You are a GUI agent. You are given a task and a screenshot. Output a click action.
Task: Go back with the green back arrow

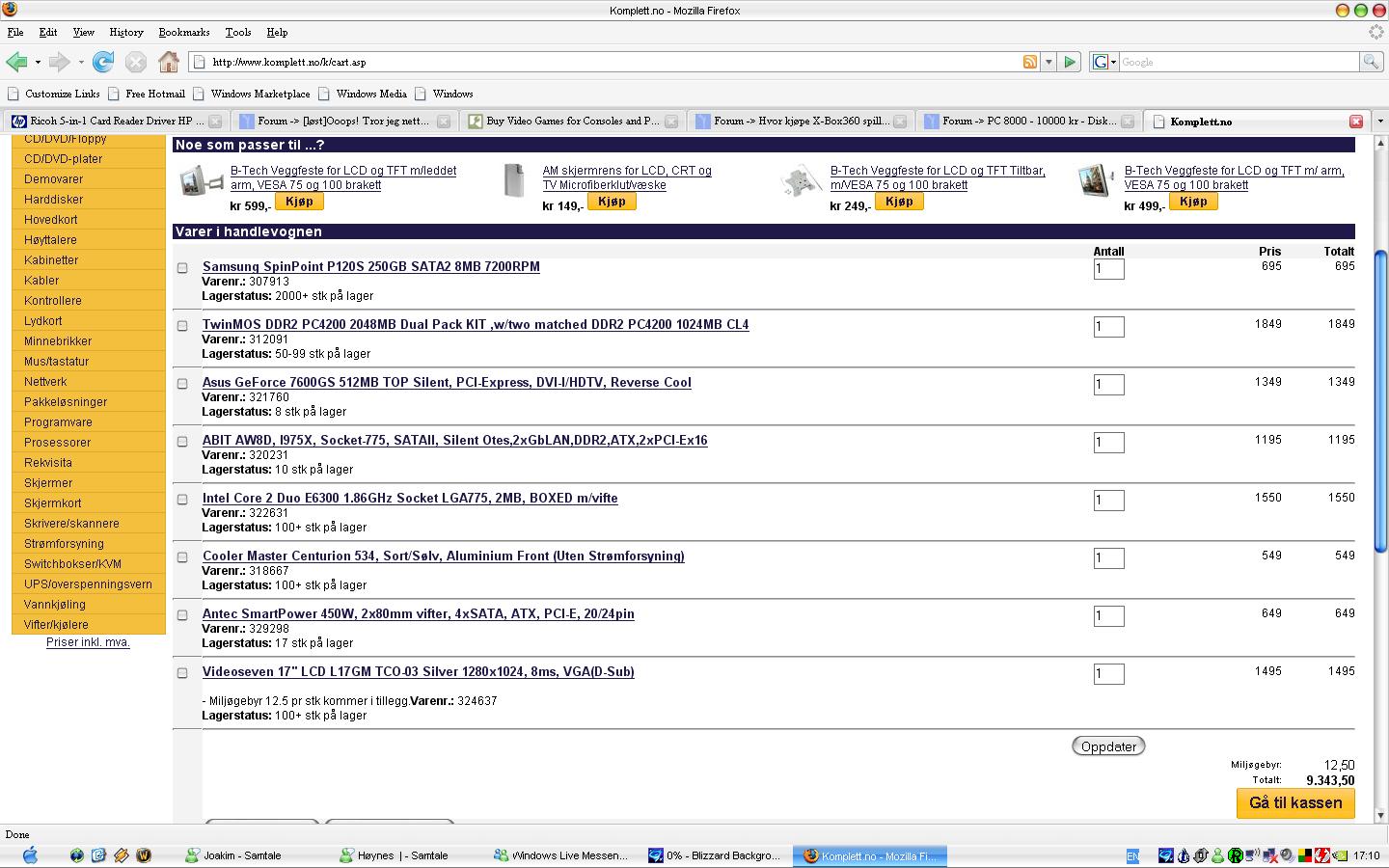pyautogui.click(x=16, y=62)
